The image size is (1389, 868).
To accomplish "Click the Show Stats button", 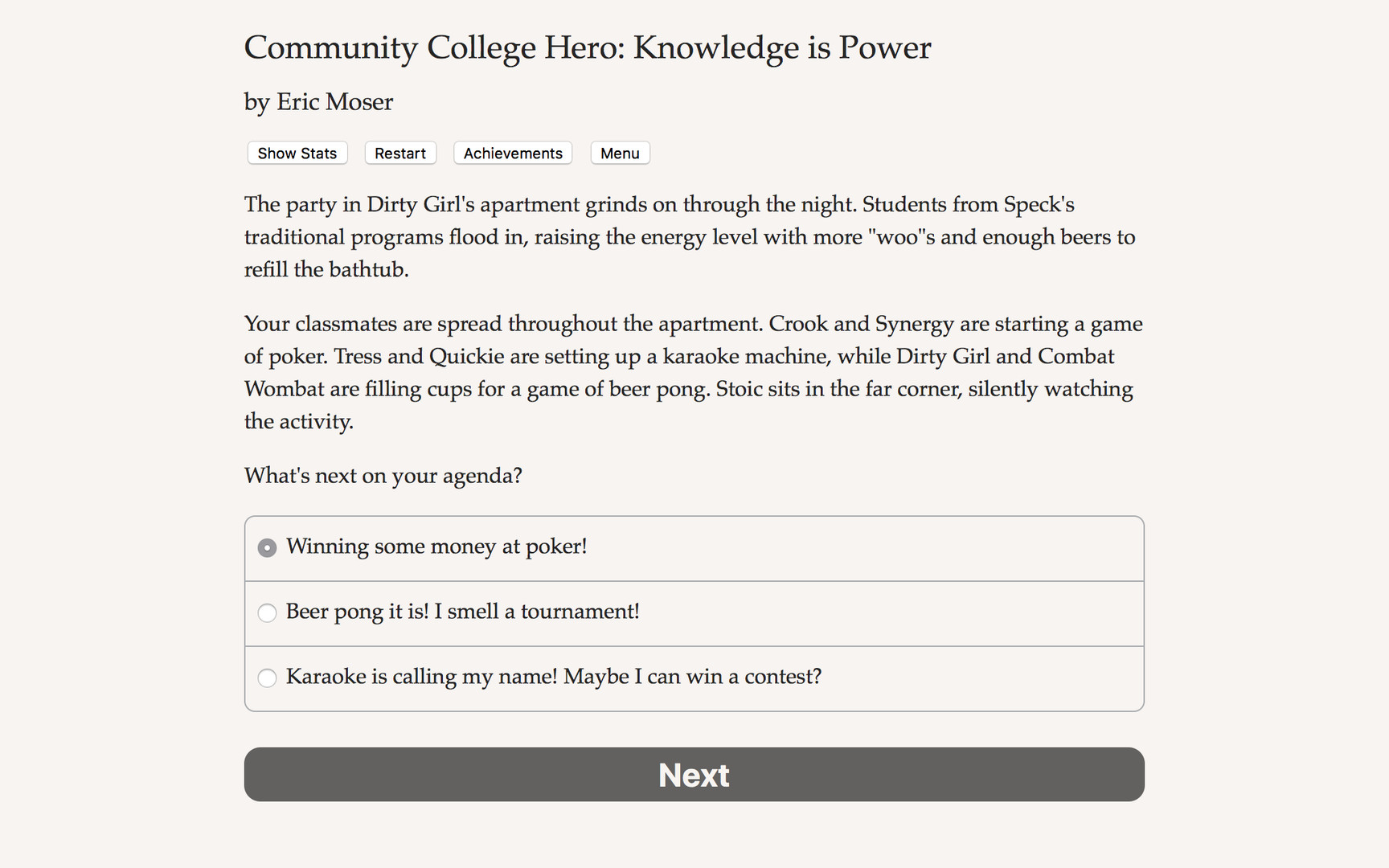I will click(x=297, y=153).
